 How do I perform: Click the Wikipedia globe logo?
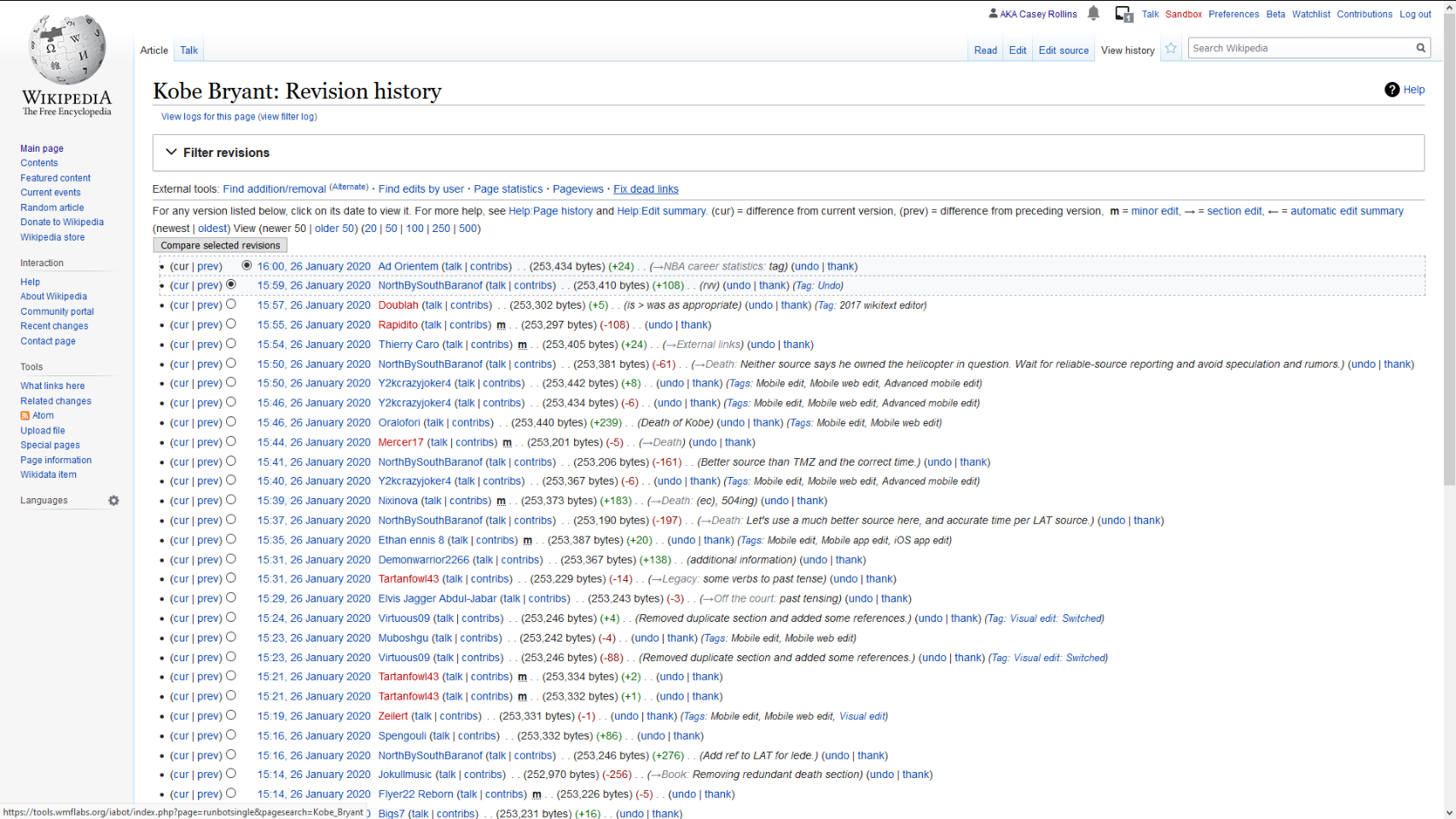67,51
